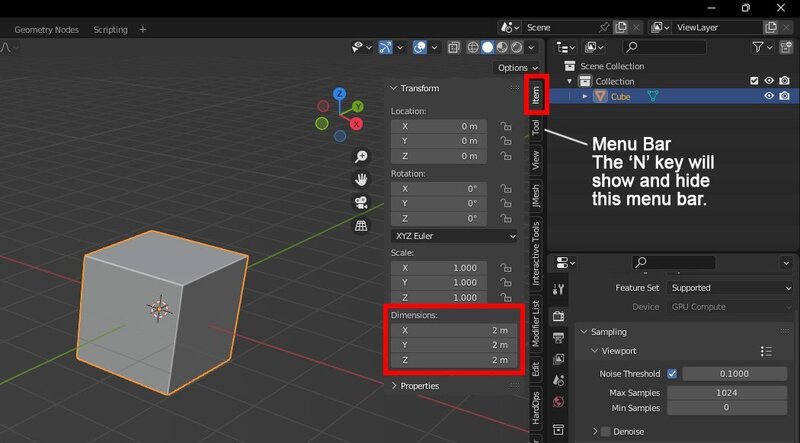Click the pan hand icon in viewport
This screenshot has width=800, height=443.
[361, 179]
